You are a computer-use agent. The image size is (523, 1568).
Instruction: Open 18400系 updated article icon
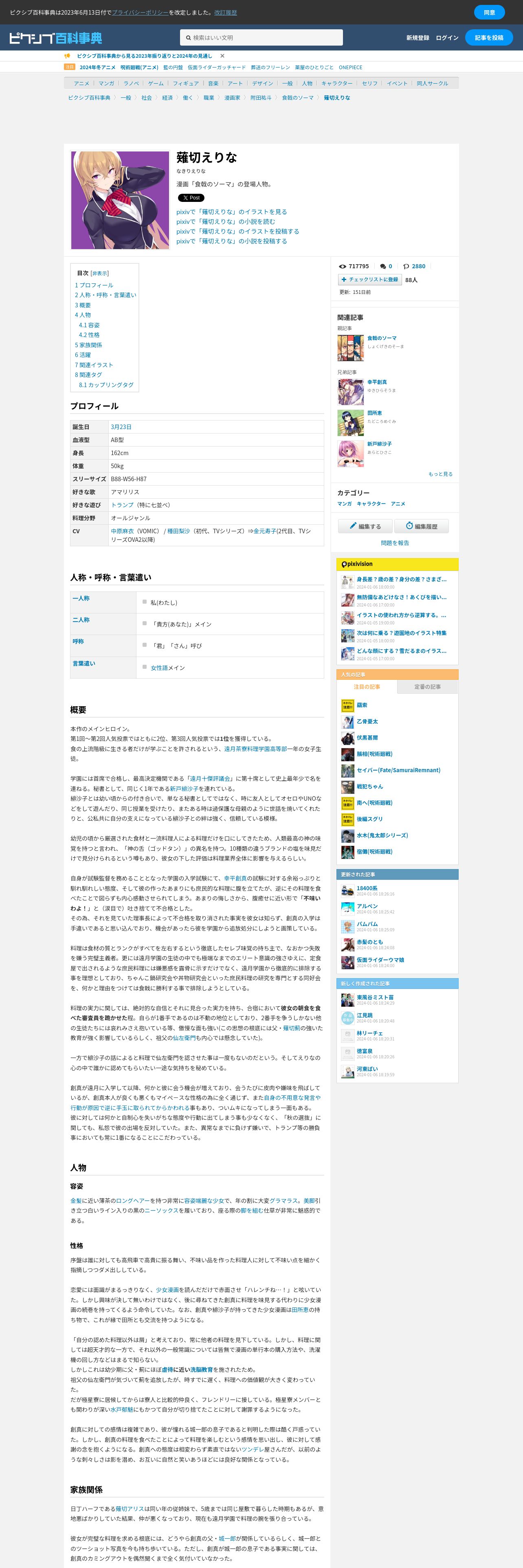click(x=348, y=891)
